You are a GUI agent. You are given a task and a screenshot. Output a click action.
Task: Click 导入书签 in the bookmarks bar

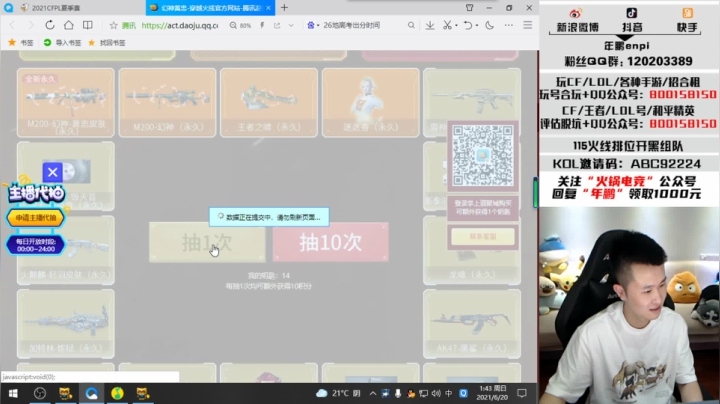(62, 43)
